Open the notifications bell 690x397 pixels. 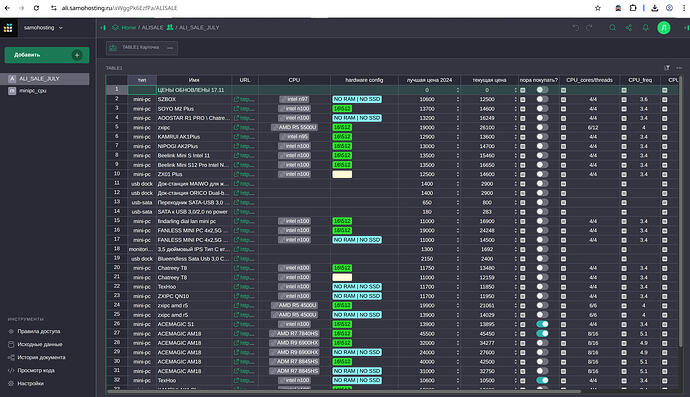pyautogui.click(x=646, y=28)
